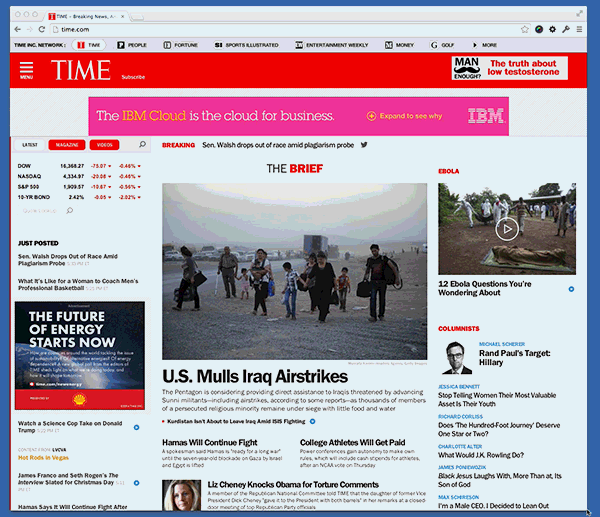Click JAMES PONIEWOZIK author name
600x517 pixels.
point(462,467)
